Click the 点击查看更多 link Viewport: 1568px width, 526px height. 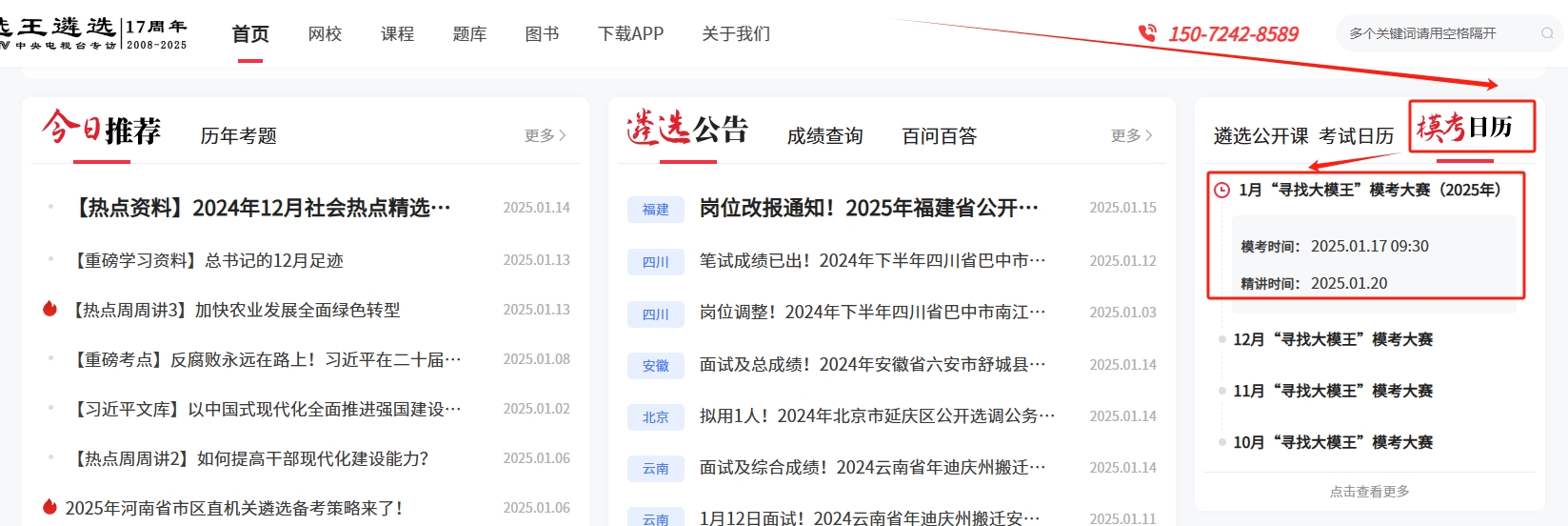click(x=1369, y=492)
